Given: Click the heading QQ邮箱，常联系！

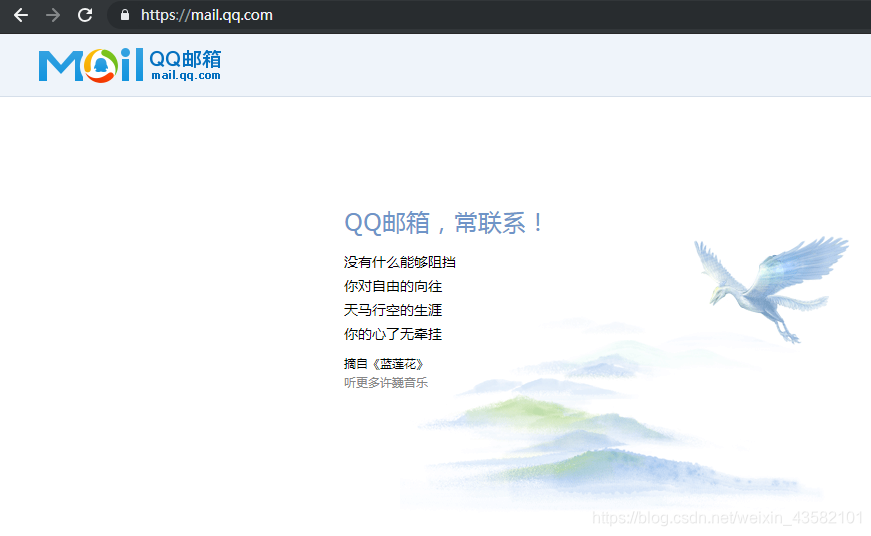Looking at the screenshot, I should click(444, 223).
